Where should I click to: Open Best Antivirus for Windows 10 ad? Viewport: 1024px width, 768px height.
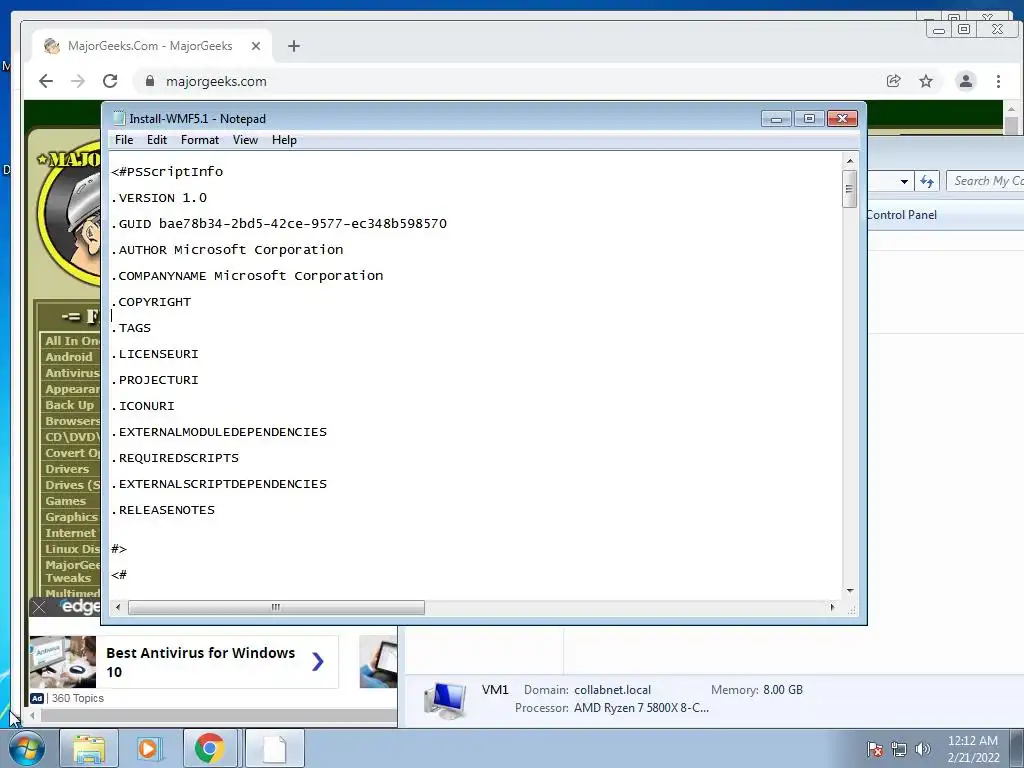(x=200, y=662)
